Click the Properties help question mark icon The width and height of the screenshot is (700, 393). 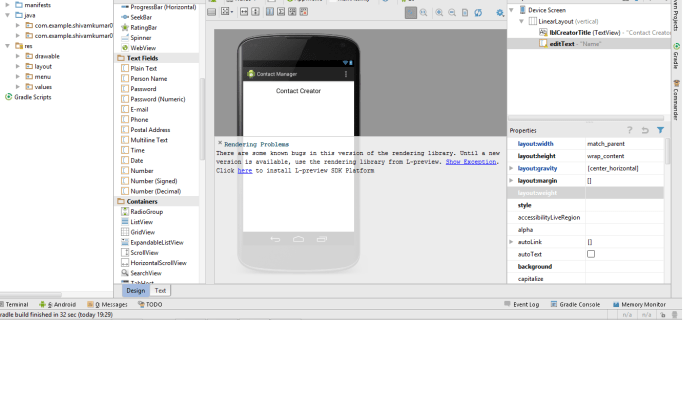(x=629, y=130)
